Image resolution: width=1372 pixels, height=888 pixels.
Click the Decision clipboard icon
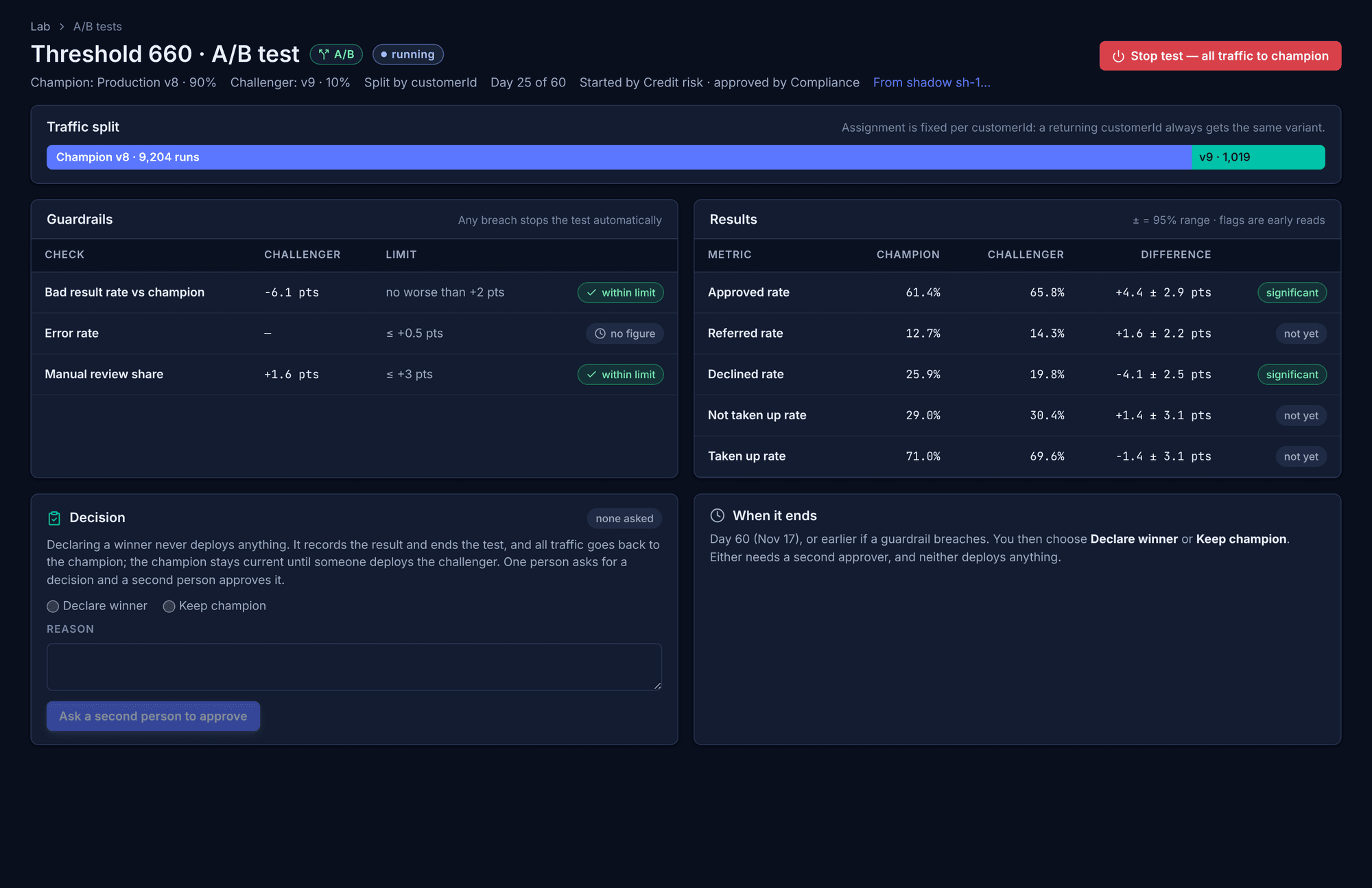pyautogui.click(x=54, y=518)
